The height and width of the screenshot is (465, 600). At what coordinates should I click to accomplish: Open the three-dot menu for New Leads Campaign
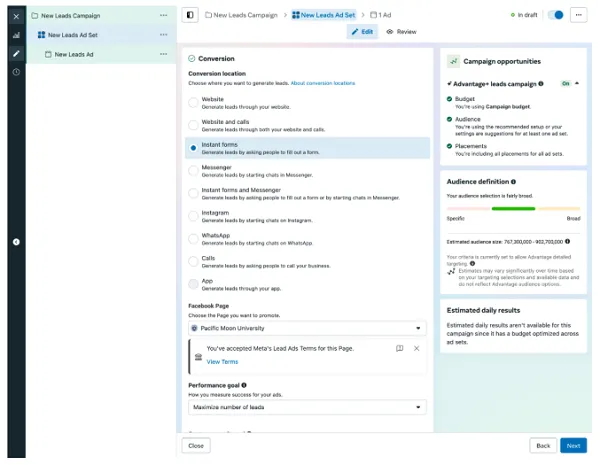pos(164,16)
